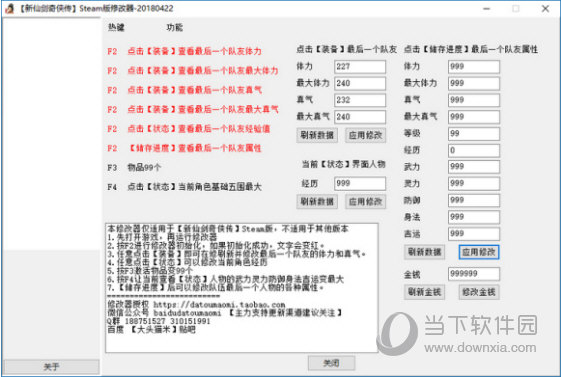Focus the 经历 field under 当前【状态】界面人物

pos(360,183)
